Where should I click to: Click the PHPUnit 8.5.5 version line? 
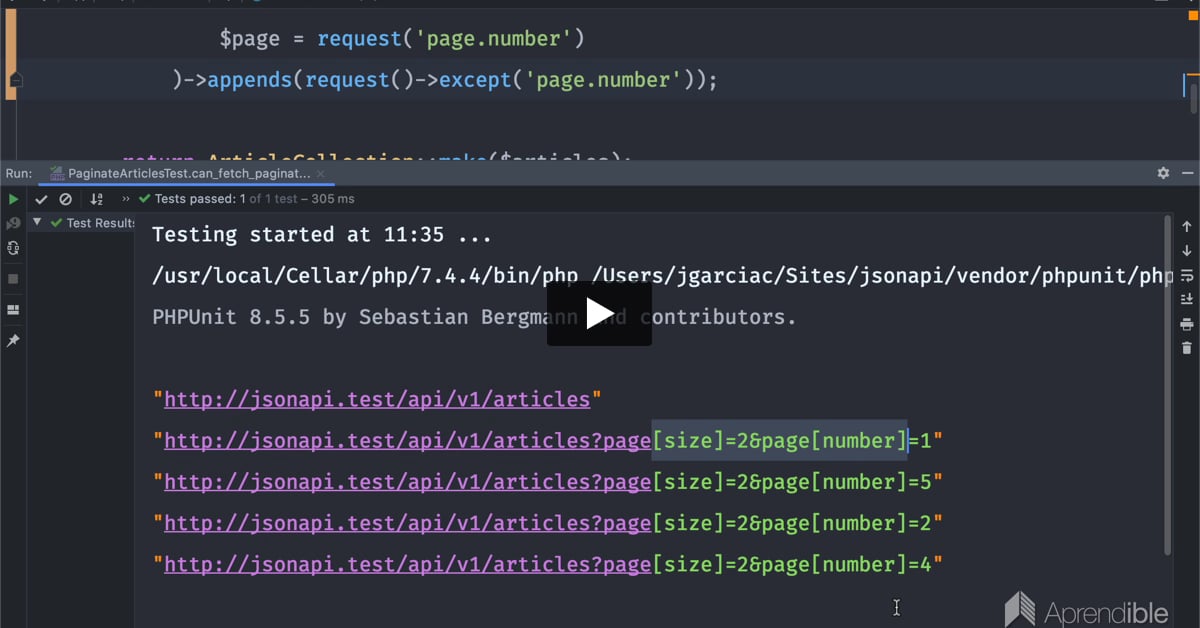[474, 317]
